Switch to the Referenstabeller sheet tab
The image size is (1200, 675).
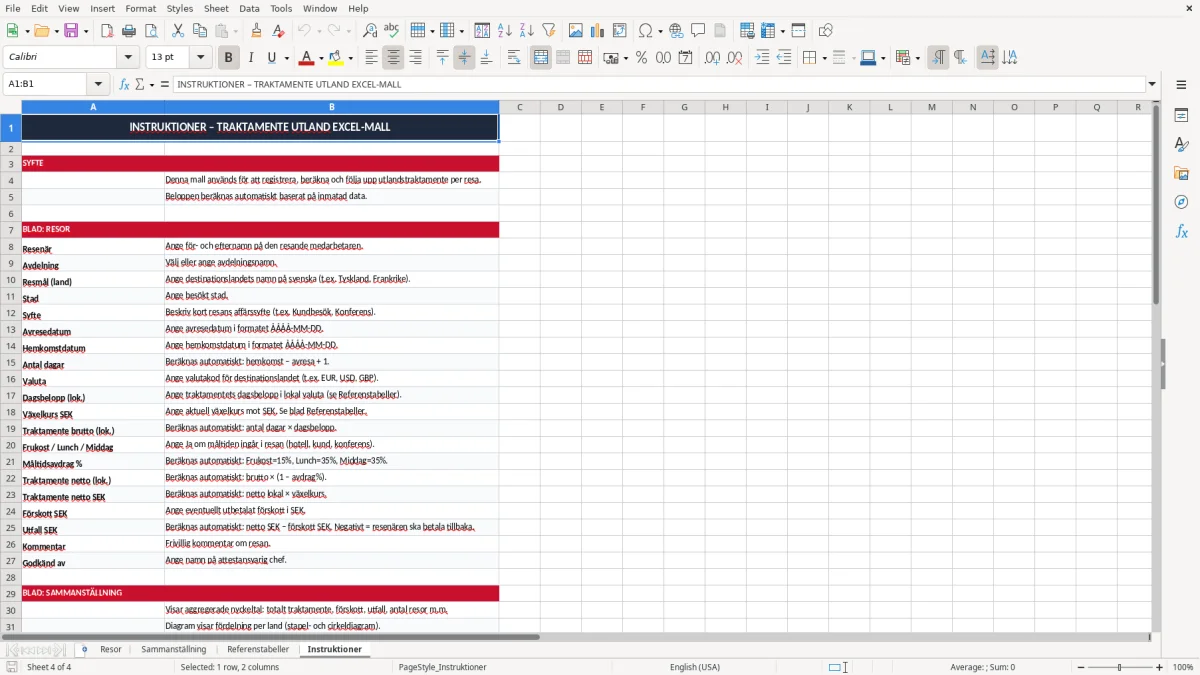point(258,649)
